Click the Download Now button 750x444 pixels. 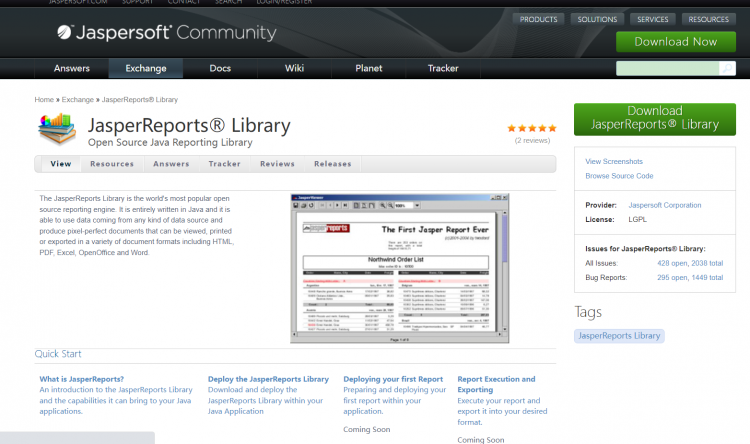(x=675, y=42)
